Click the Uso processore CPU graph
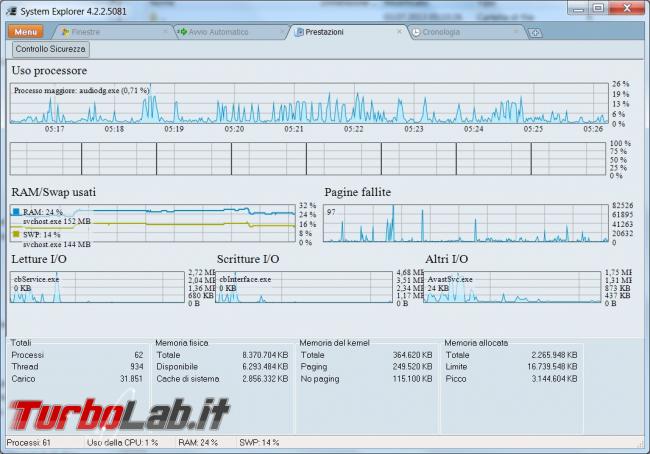 coord(309,103)
